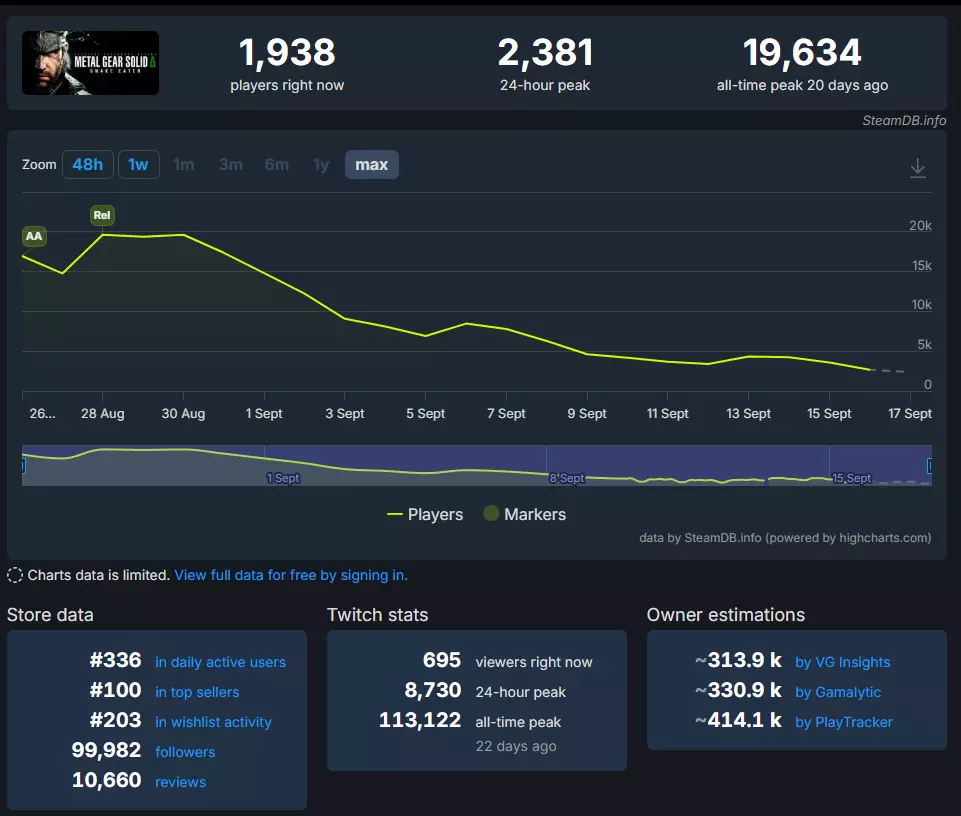Click the 28 Aug axis label
Viewport: 961px width, 816px height.
(102, 413)
